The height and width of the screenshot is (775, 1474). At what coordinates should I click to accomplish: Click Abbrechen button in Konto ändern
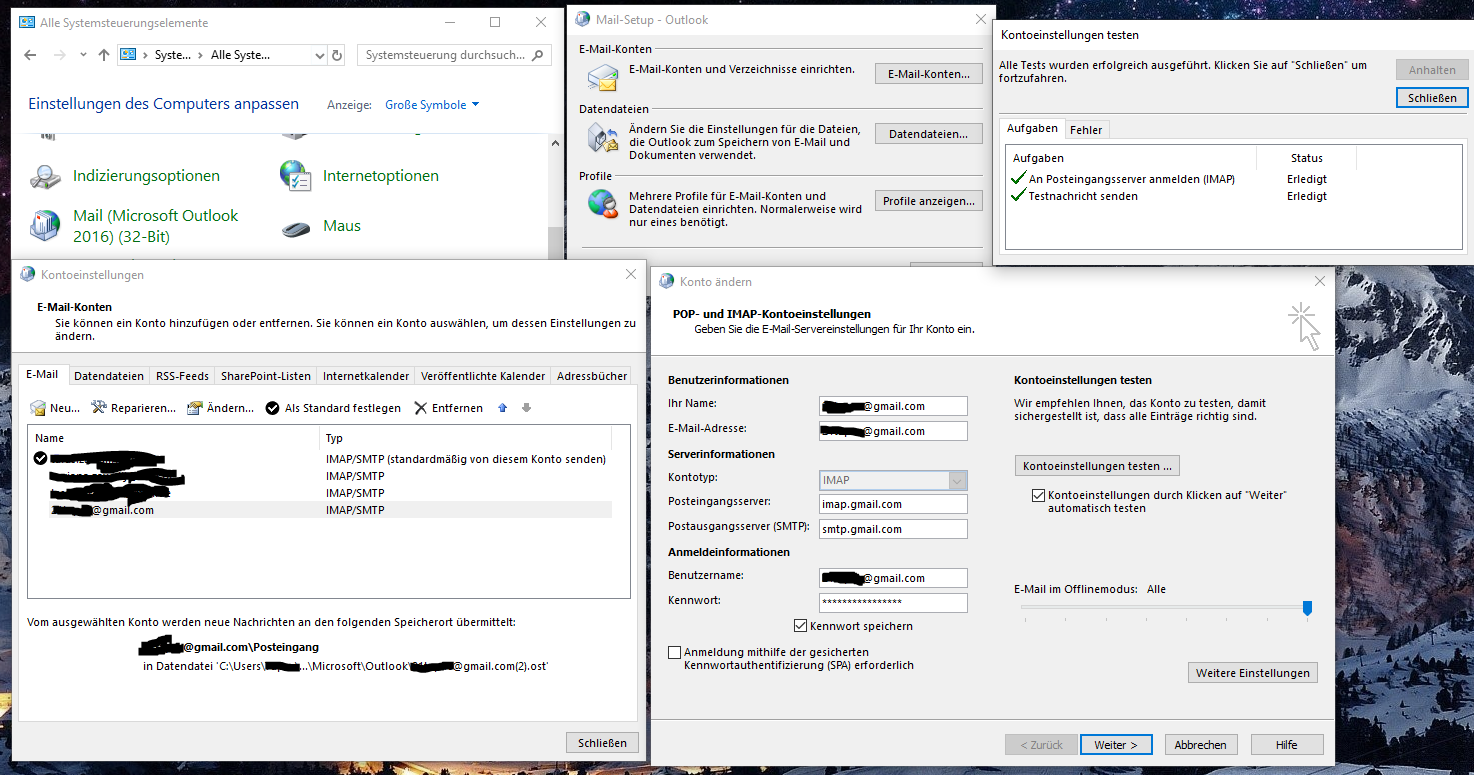click(1200, 745)
